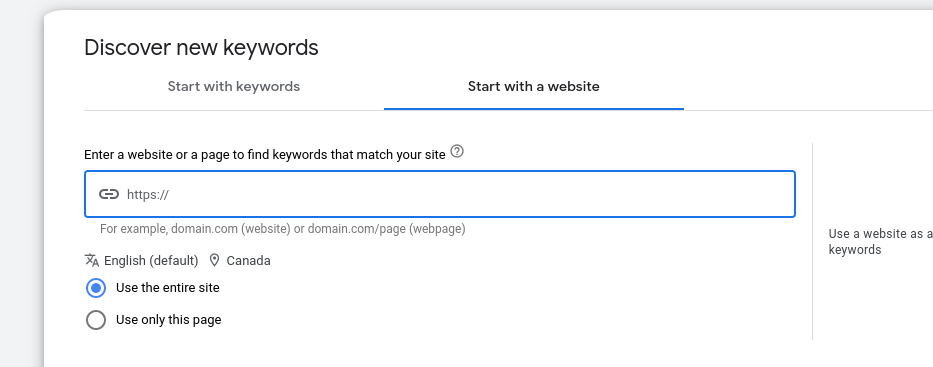
Task: Change the English (default) language setting
Action: pos(151,261)
